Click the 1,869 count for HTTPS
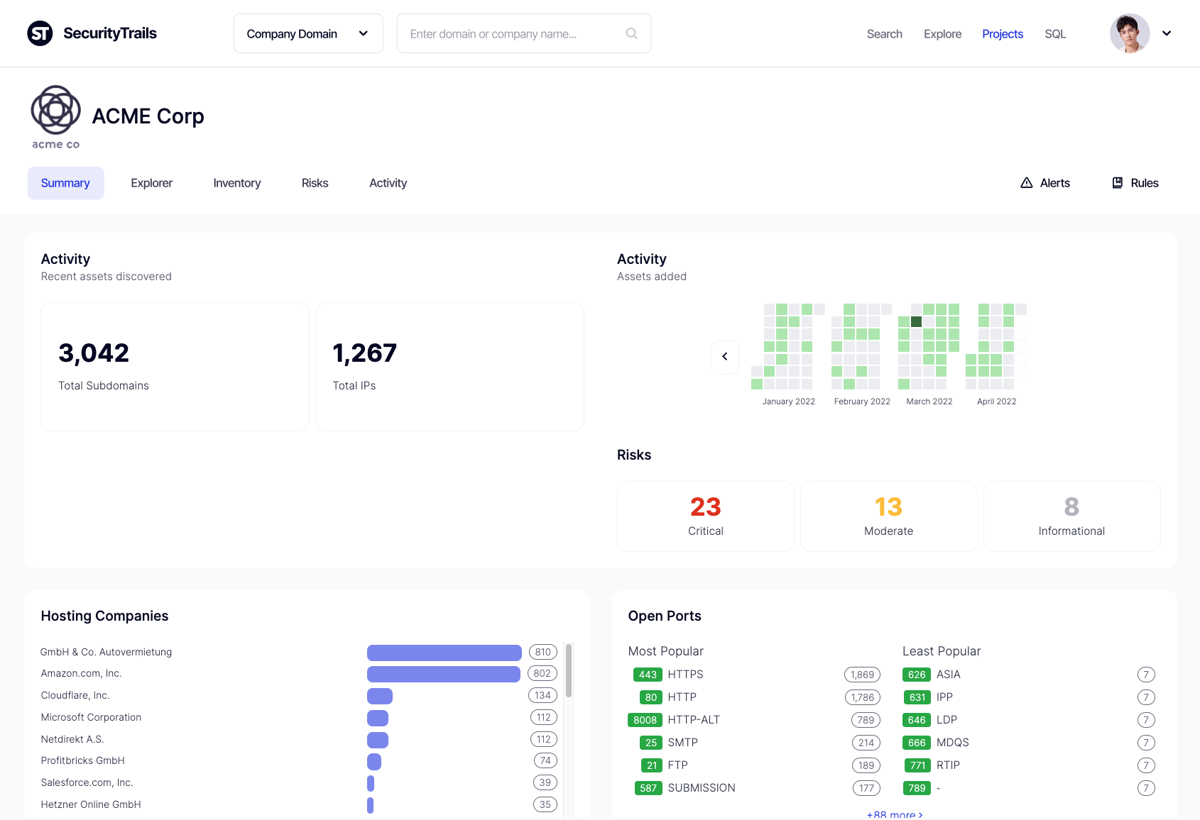The width and height of the screenshot is (1200, 820). click(x=862, y=674)
